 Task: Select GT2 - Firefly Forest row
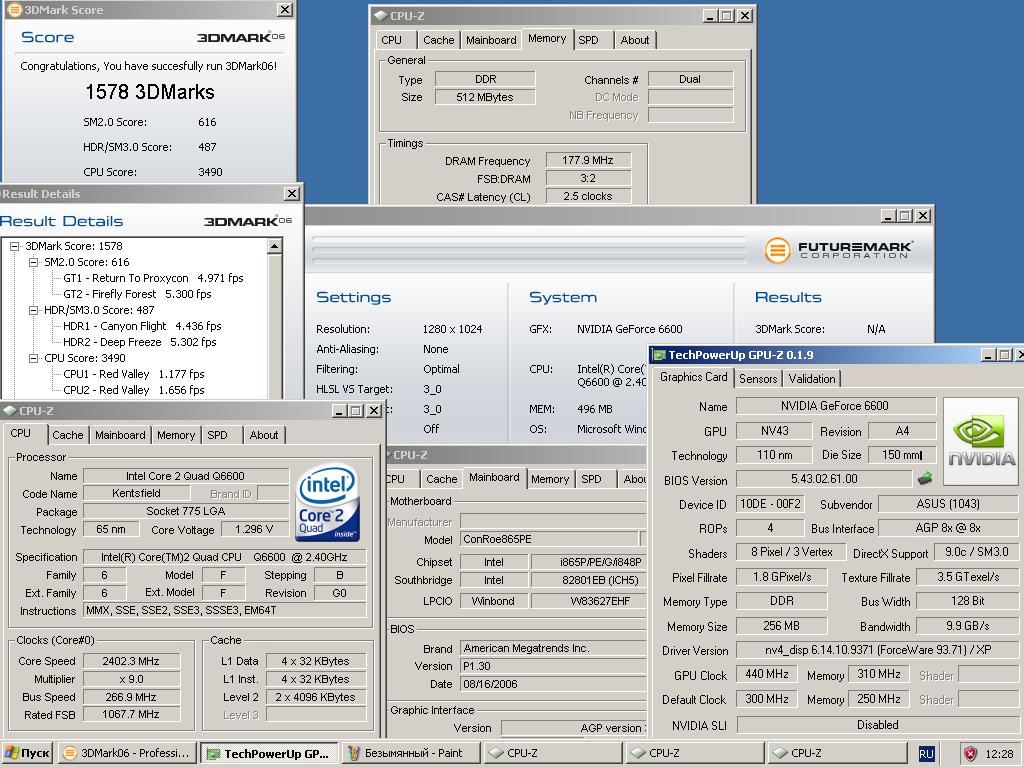[137, 294]
